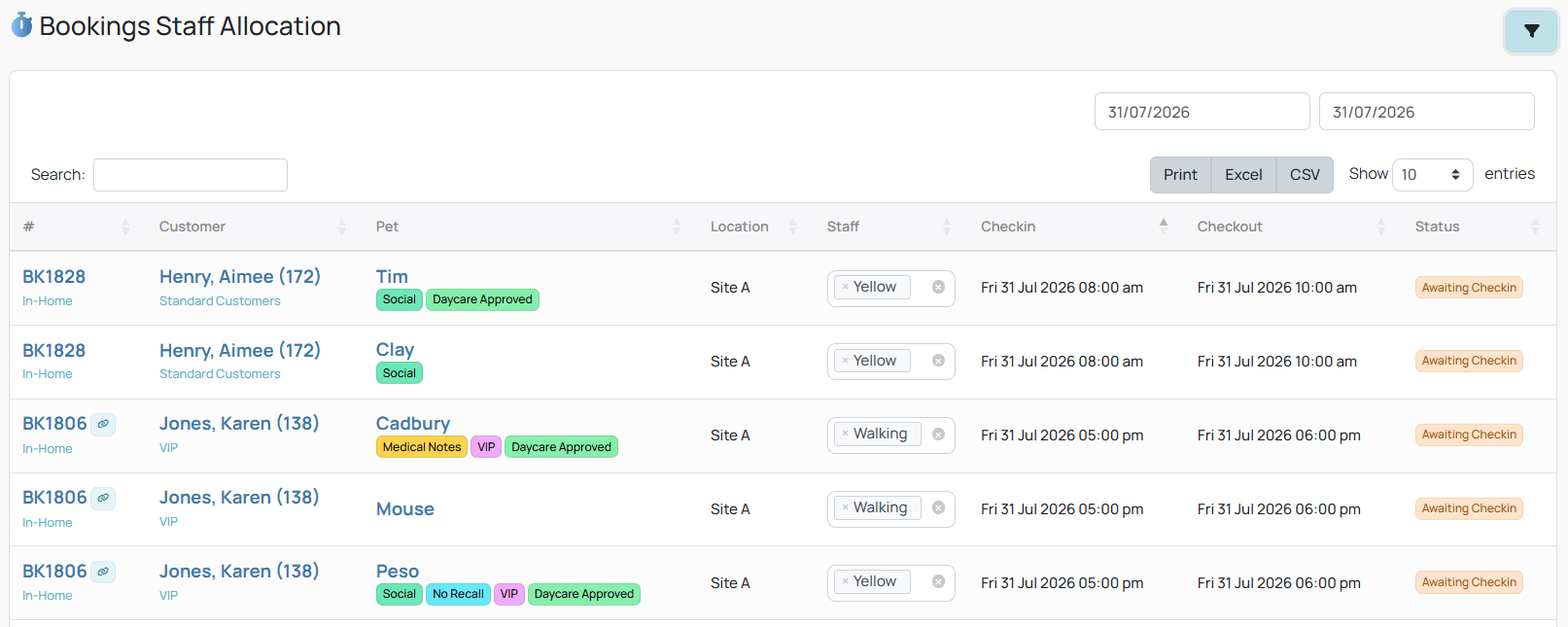
Task: Remove Yellow tag in Tim's staff field
Action: [846, 287]
